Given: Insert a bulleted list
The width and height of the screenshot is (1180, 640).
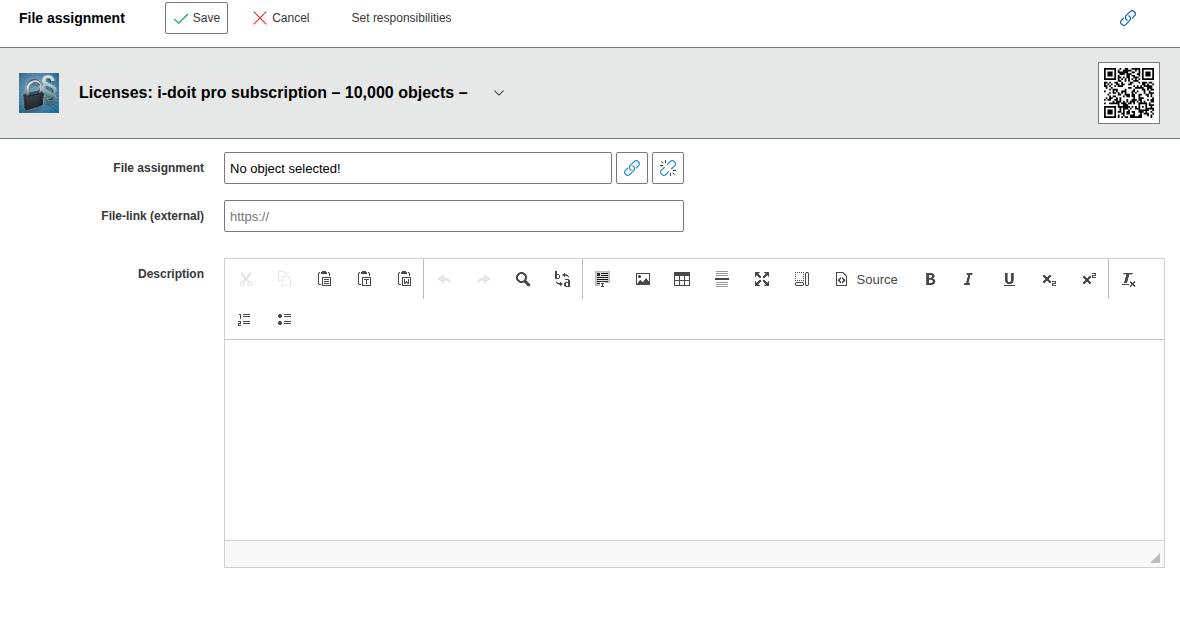Looking at the screenshot, I should (284, 319).
